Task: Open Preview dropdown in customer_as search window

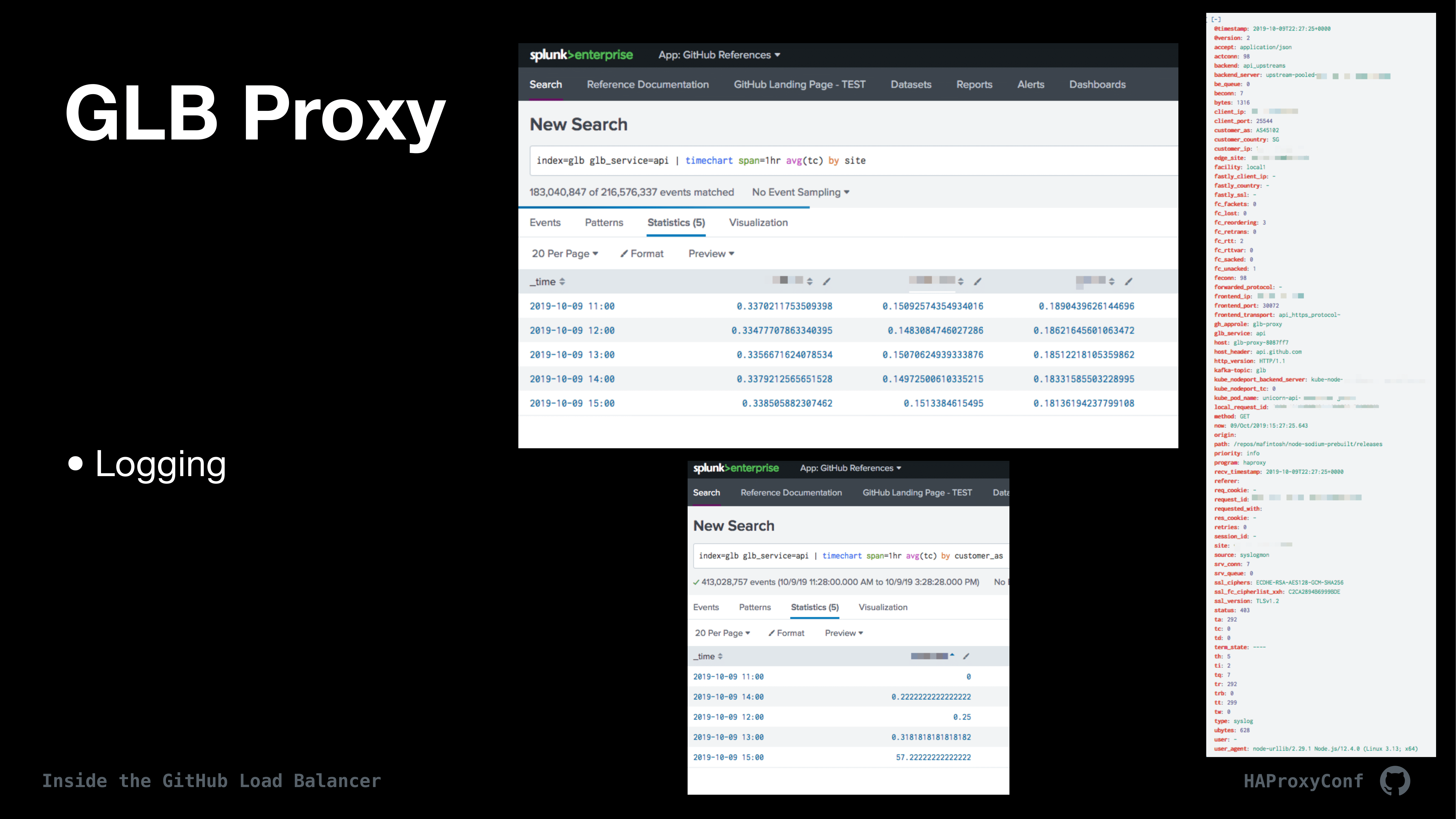Action: pos(844,633)
